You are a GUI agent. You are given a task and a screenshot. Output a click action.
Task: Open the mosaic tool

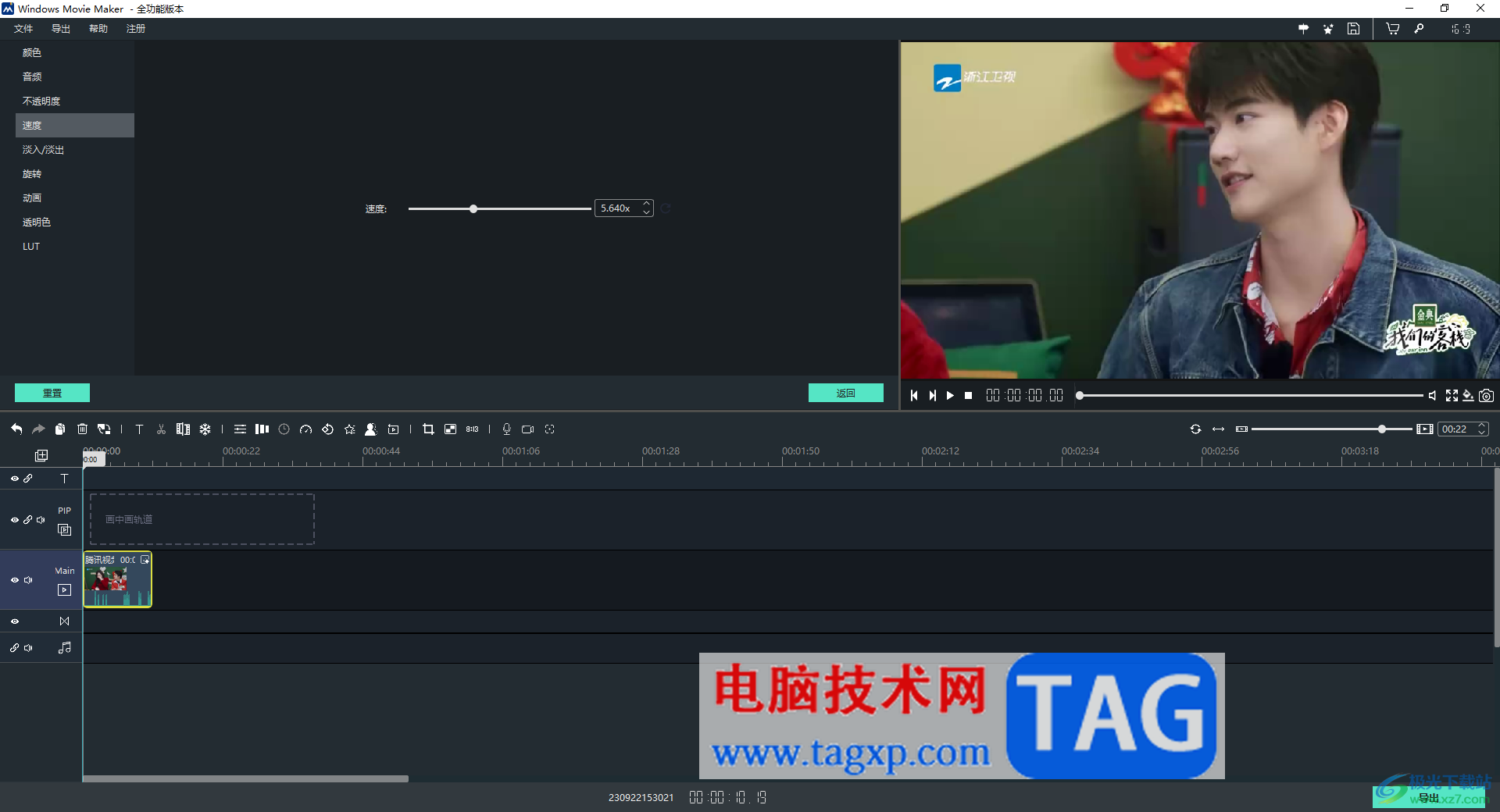coord(450,429)
